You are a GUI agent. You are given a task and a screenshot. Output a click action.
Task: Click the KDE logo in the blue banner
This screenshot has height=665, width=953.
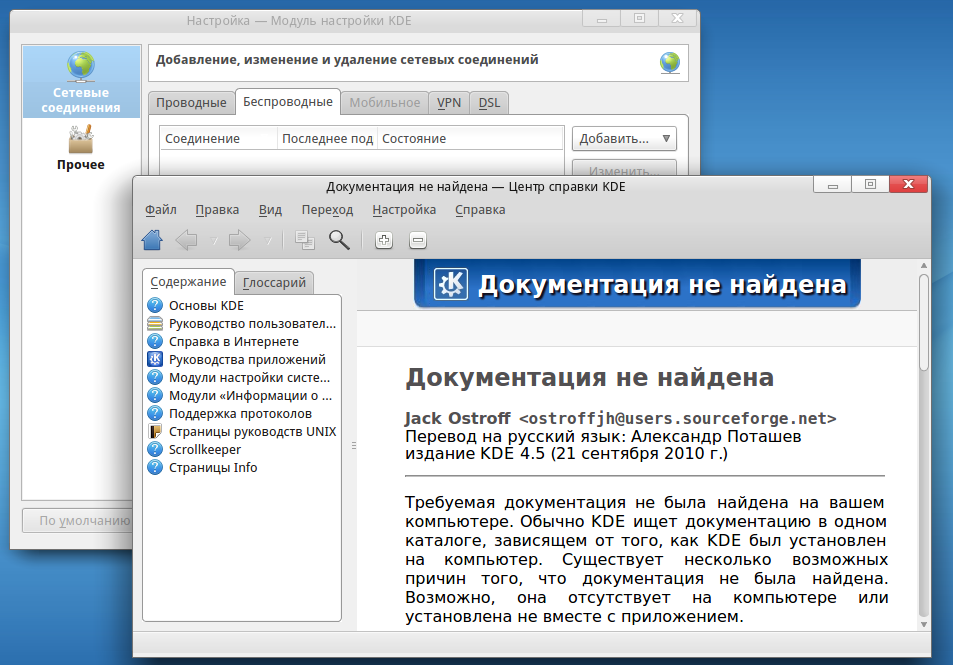451,284
